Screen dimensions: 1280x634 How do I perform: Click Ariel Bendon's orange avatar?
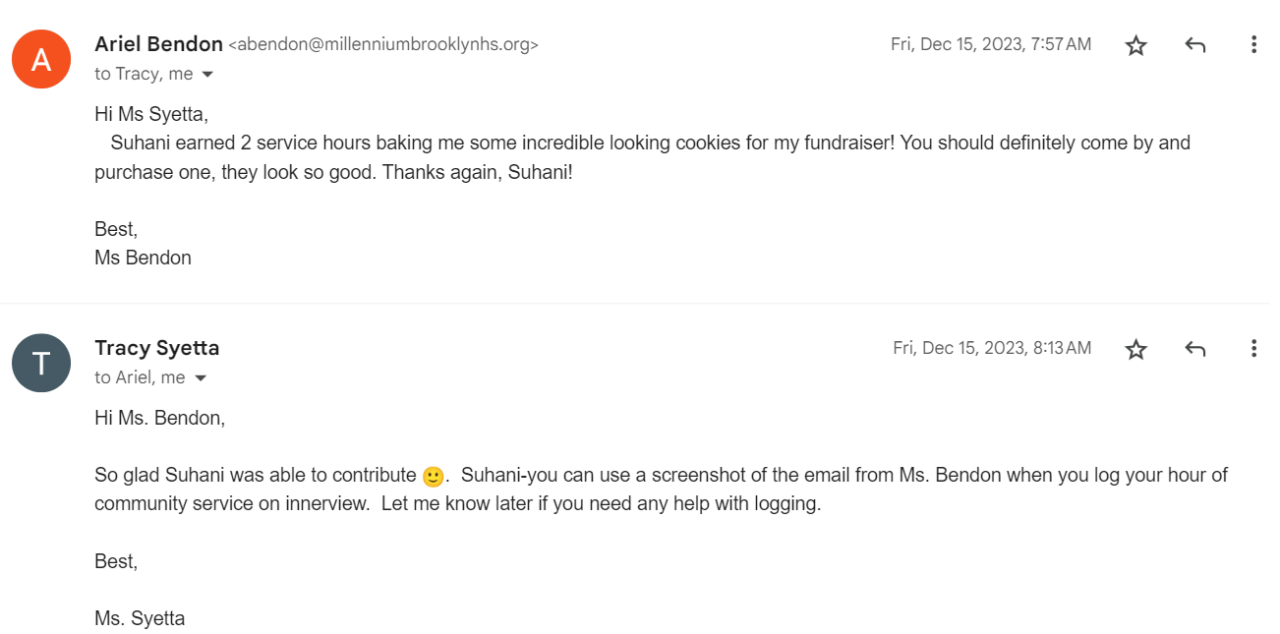41,59
